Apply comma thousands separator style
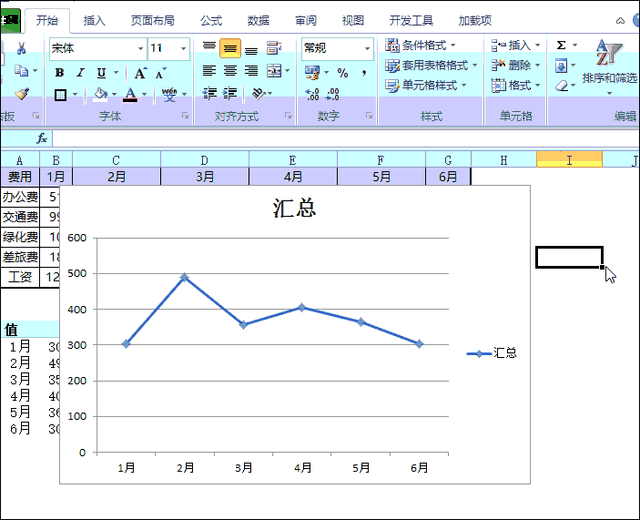Image resolution: width=640 pixels, height=520 pixels. pyautogui.click(x=364, y=73)
